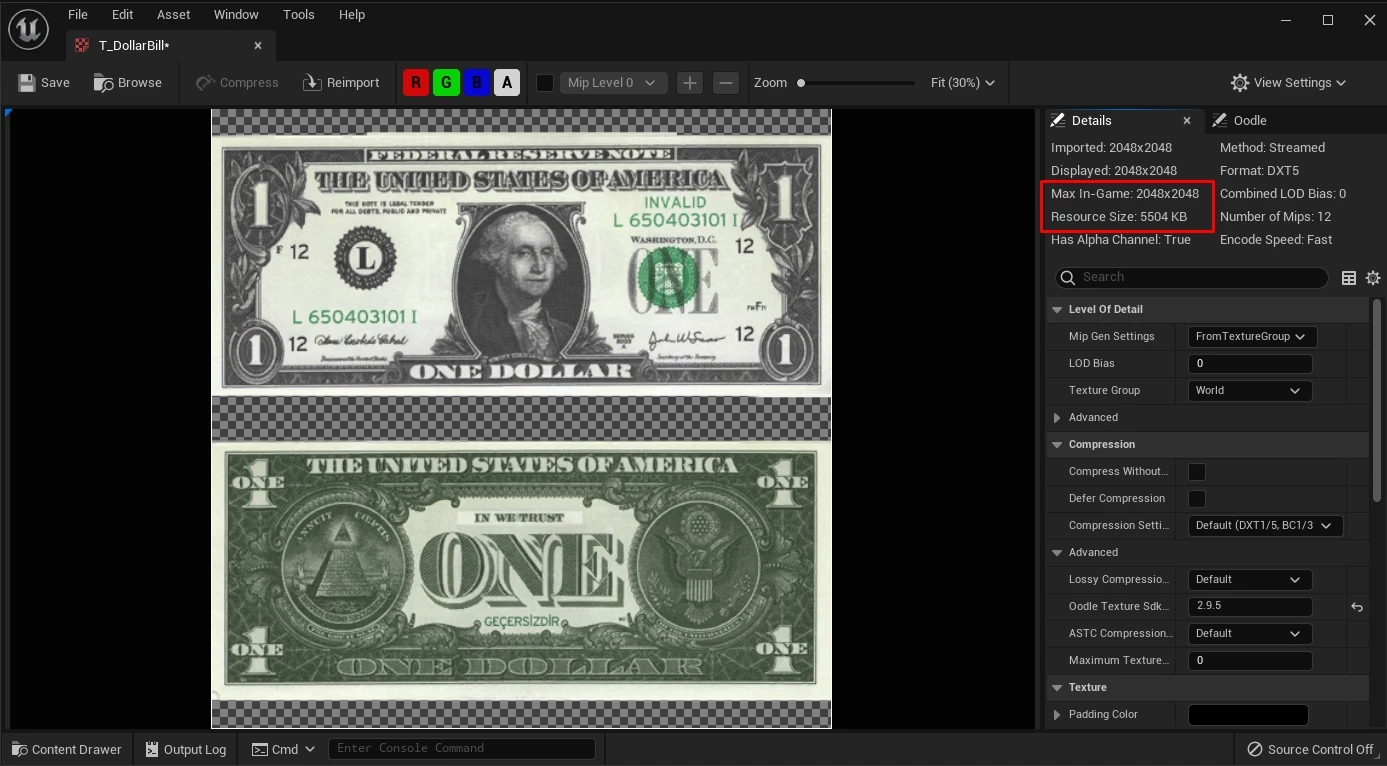Maximize the Unreal Editor window
Viewport: 1387px width, 766px height.
(1328, 20)
